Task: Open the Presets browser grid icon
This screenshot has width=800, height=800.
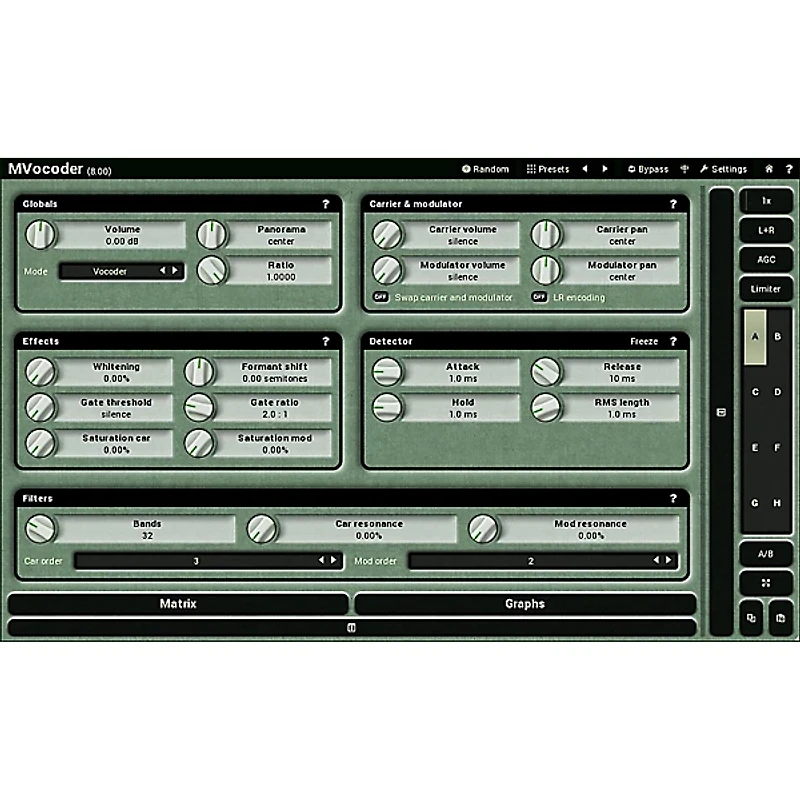Action: [531, 168]
